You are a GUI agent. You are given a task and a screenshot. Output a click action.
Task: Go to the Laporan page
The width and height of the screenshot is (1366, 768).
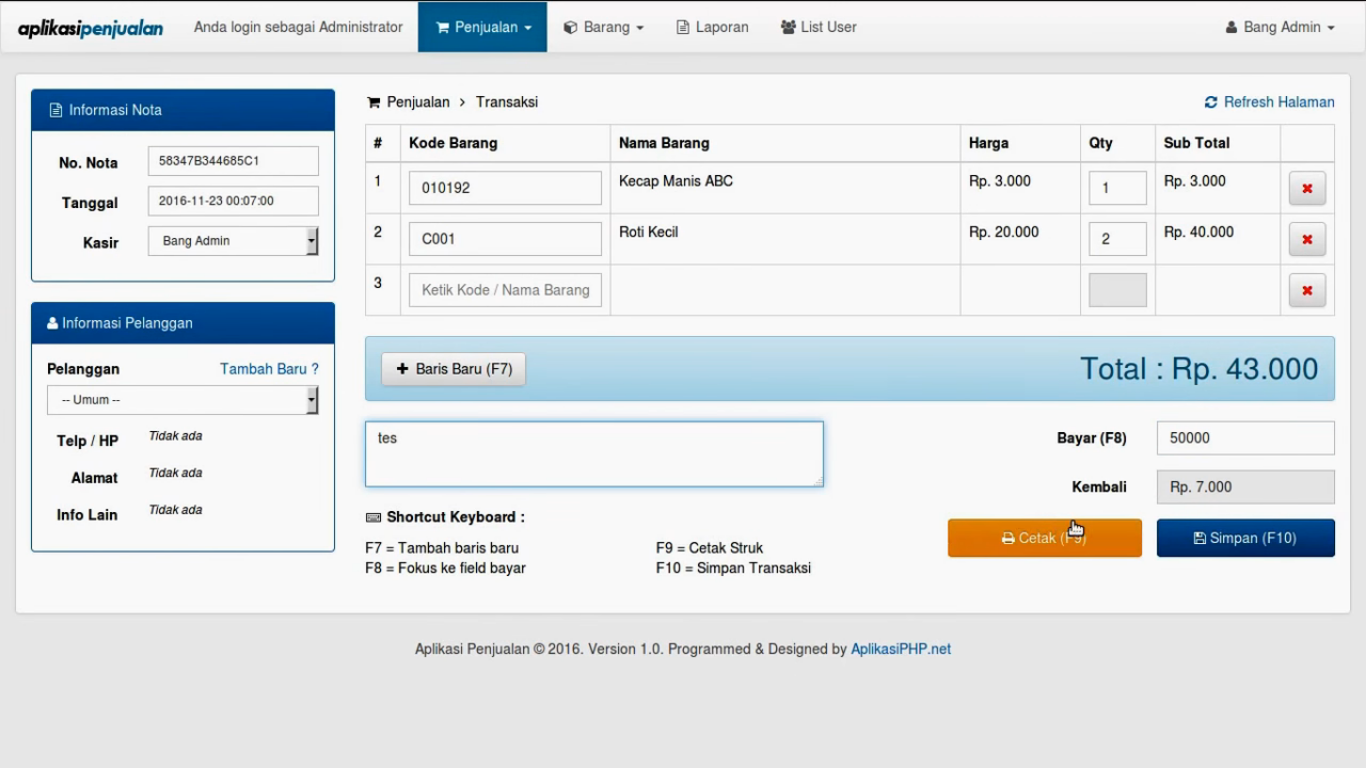712,27
